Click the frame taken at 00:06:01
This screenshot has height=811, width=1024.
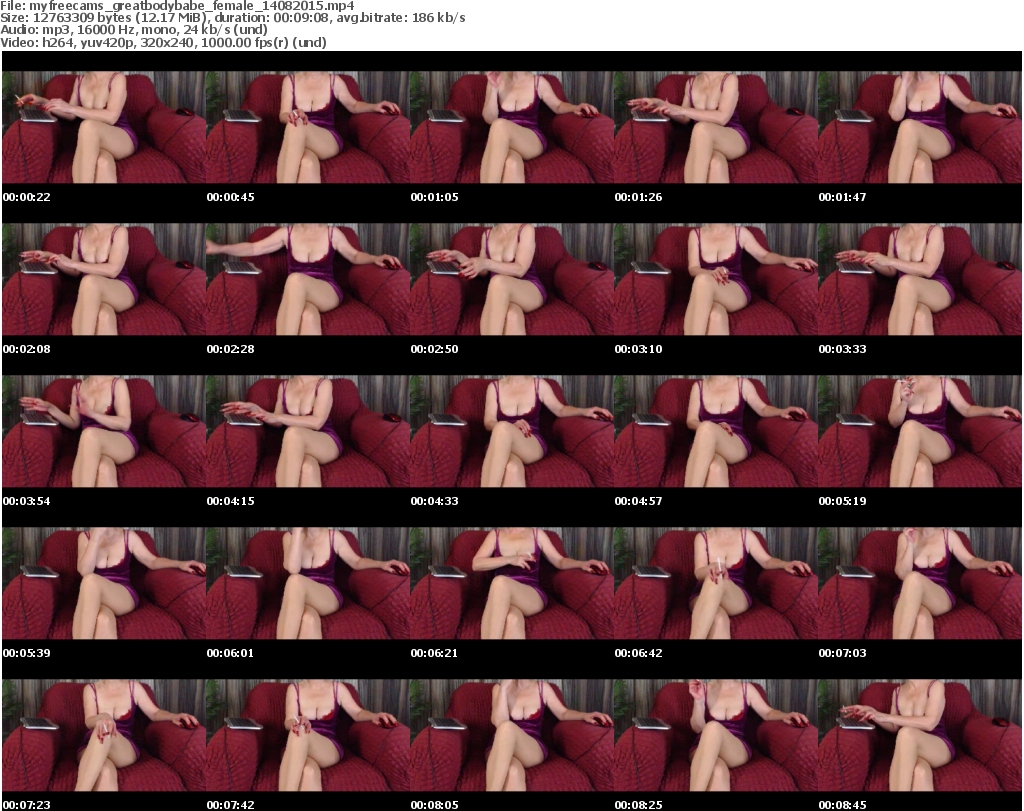308,584
